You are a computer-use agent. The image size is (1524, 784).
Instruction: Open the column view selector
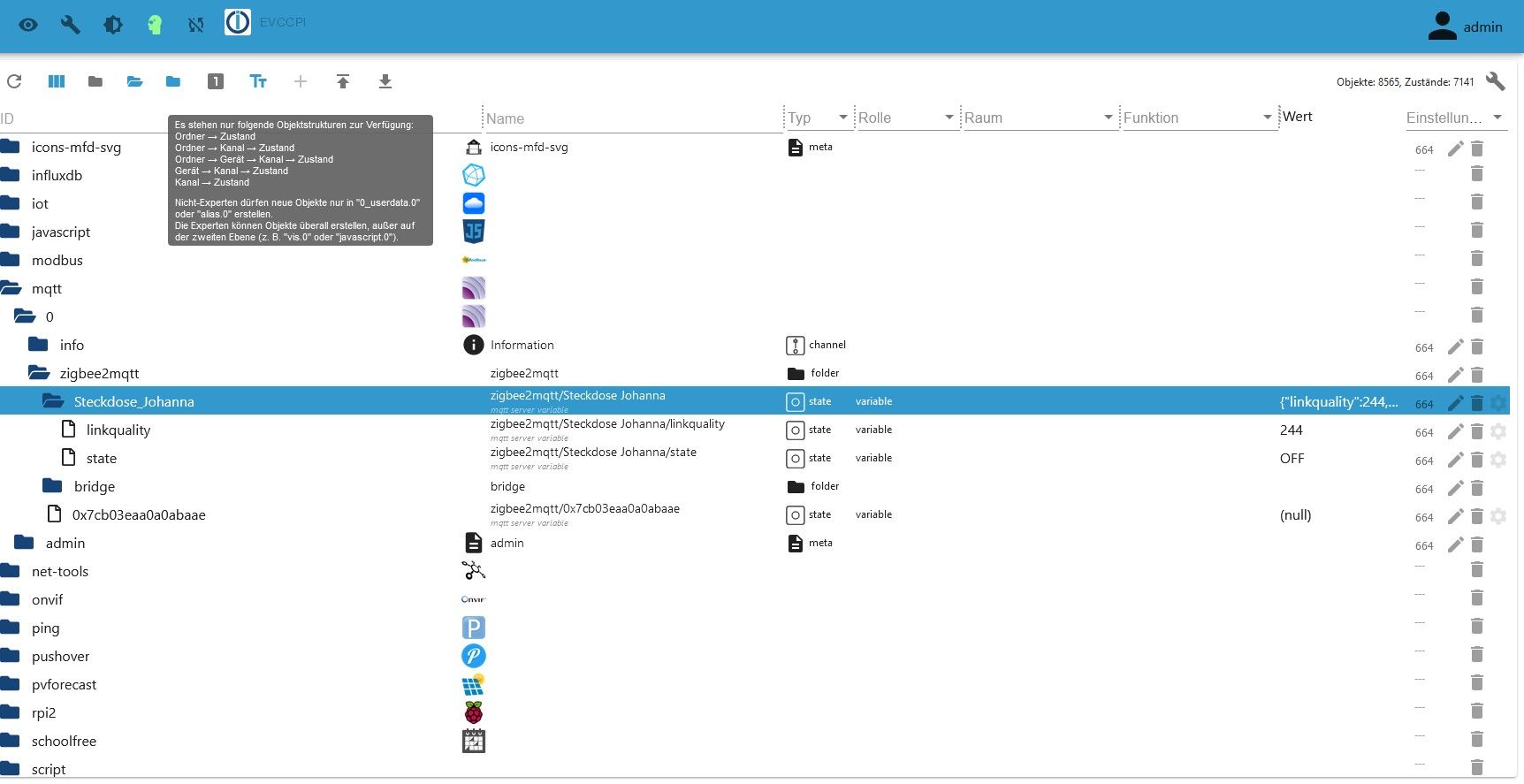tap(57, 81)
